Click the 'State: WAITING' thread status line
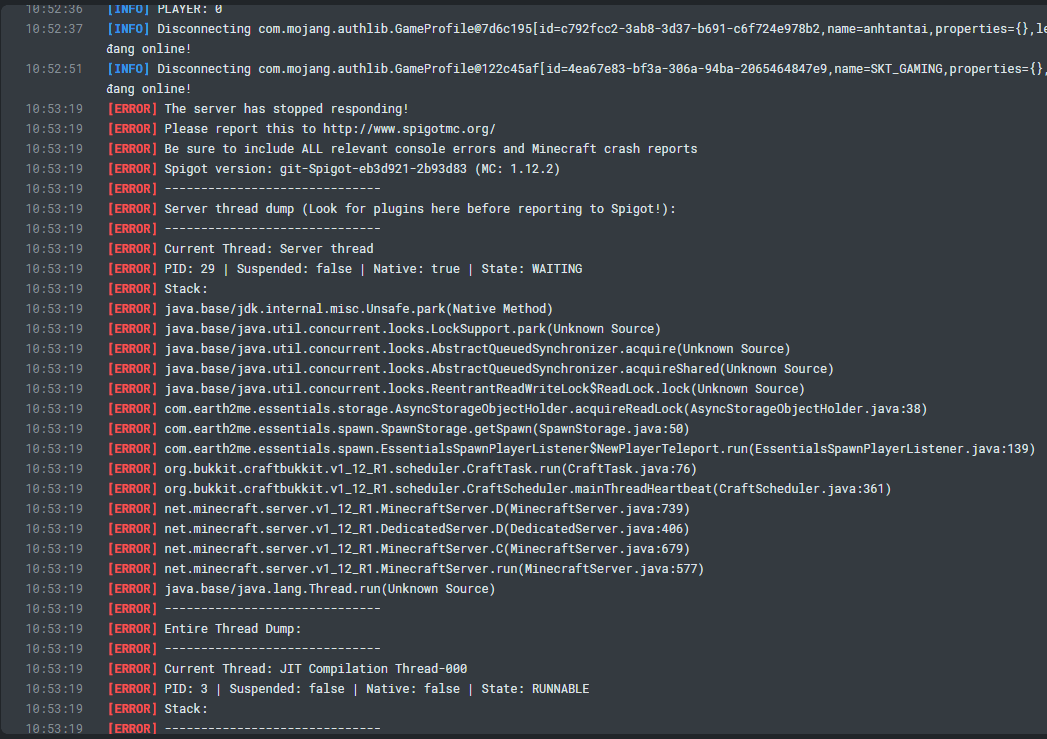Viewport: 1047px width, 739px height. (373, 269)
